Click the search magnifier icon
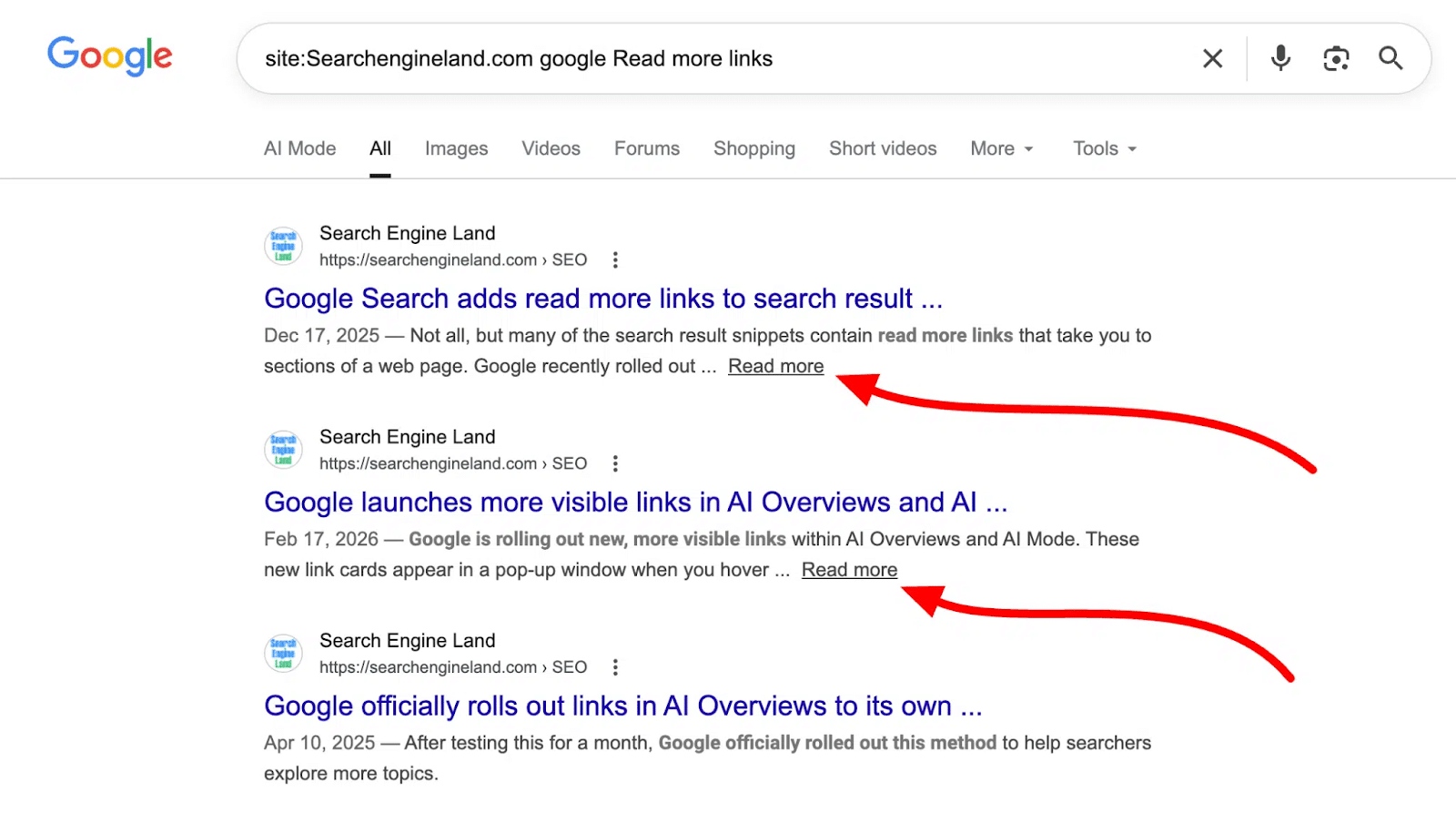 tap(1390, 58)
